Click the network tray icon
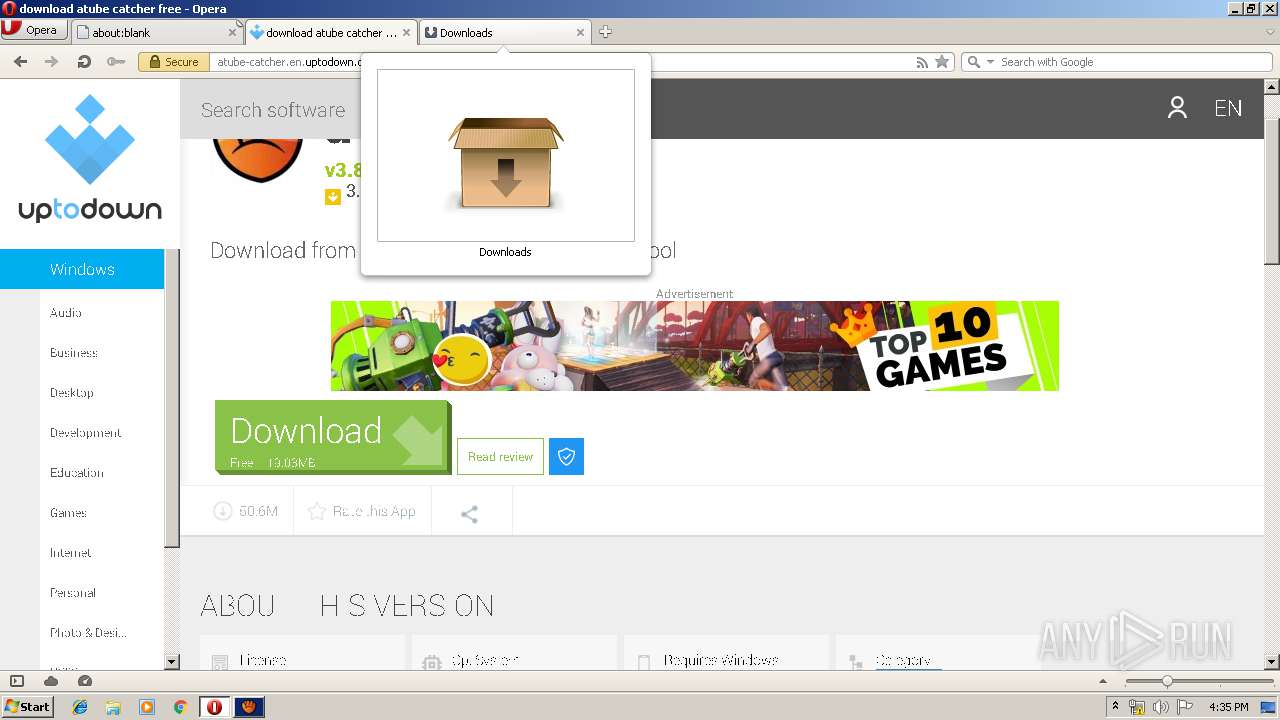Screen dimensions: 1280x720 point(1137,707)
